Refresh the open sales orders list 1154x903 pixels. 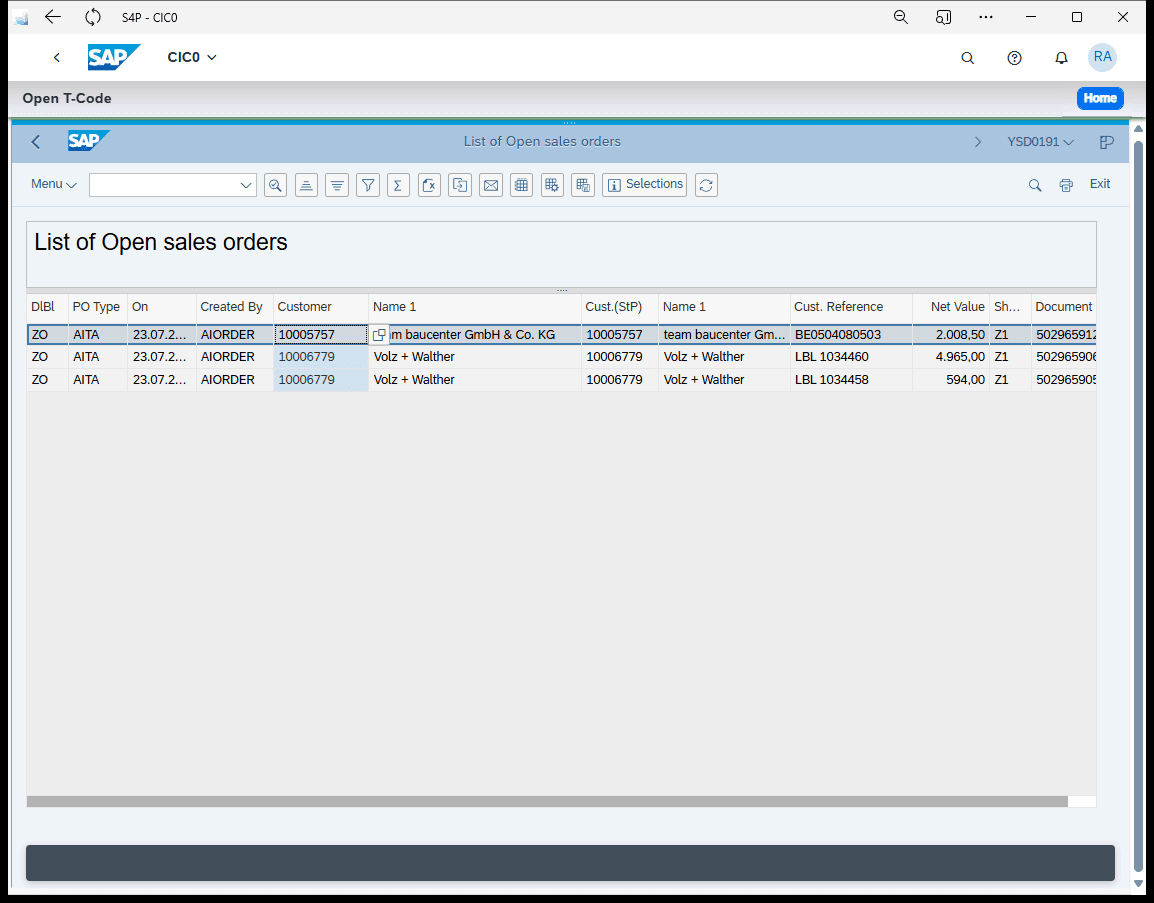pos(707,185)
